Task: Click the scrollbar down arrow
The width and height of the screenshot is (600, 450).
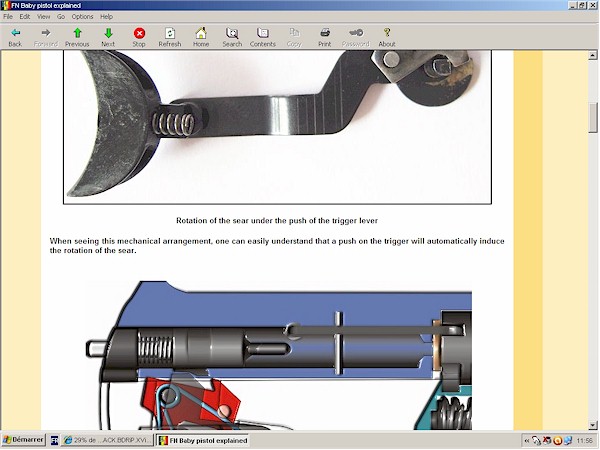Action: click(x=593, y=425)
